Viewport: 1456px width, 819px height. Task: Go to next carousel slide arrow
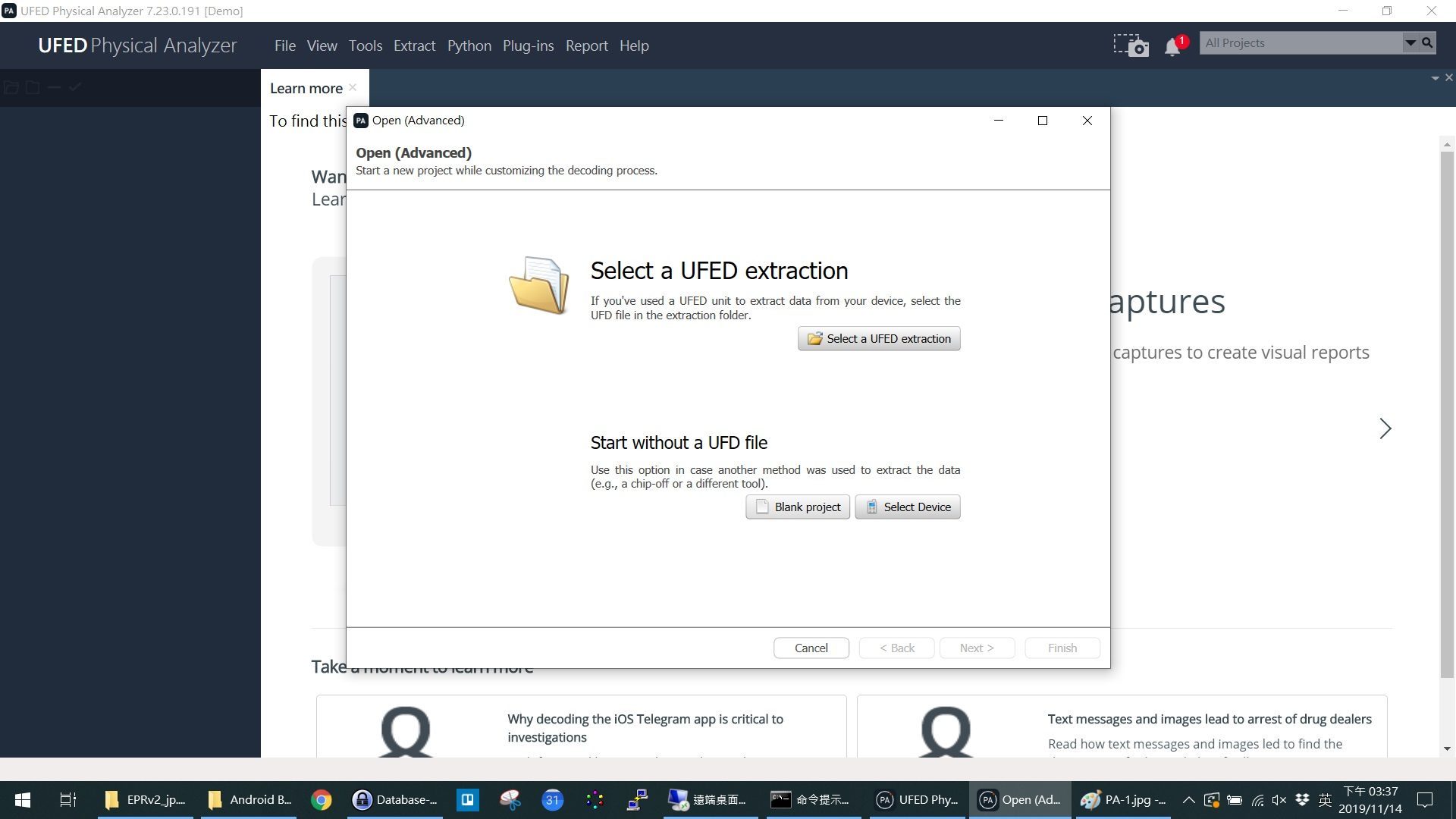coord(1385,428)
